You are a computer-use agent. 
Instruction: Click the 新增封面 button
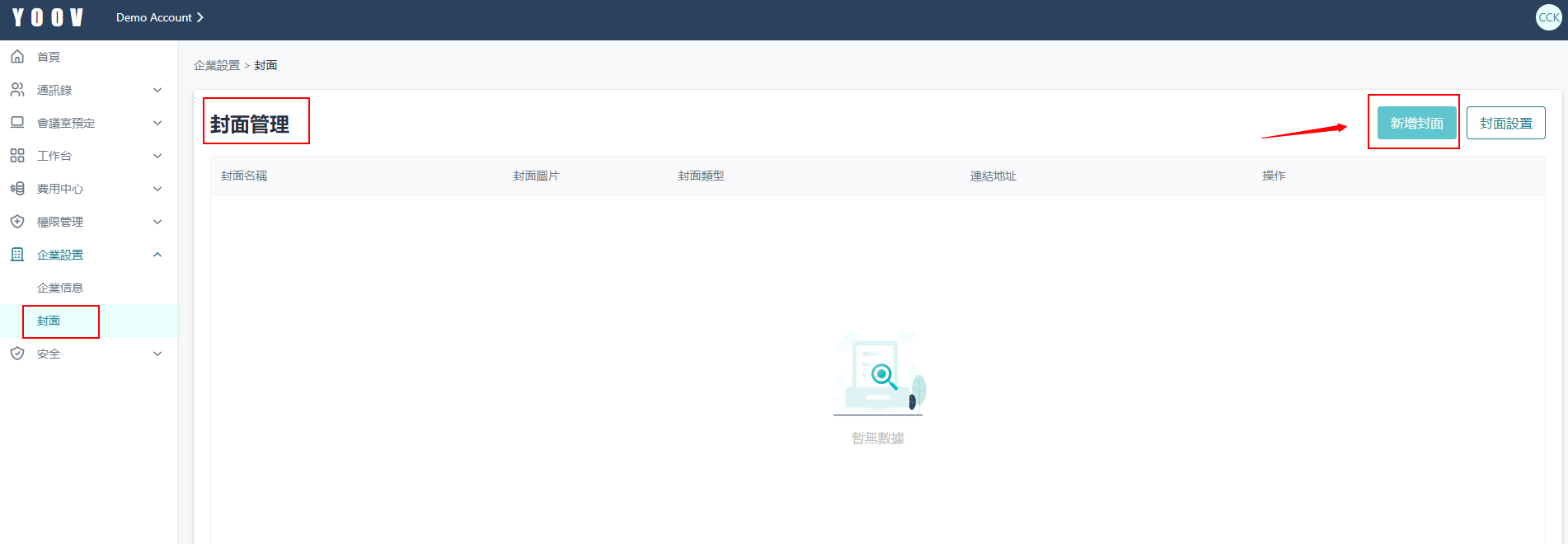coord(1416,123)
